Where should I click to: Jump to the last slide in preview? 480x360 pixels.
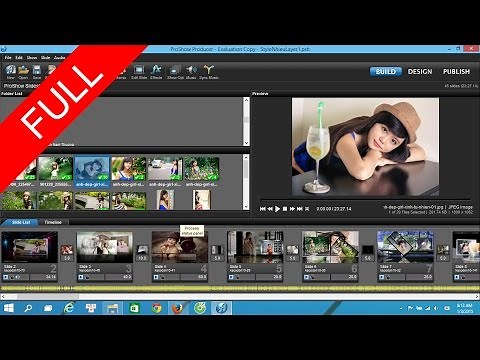coord(300,209)
